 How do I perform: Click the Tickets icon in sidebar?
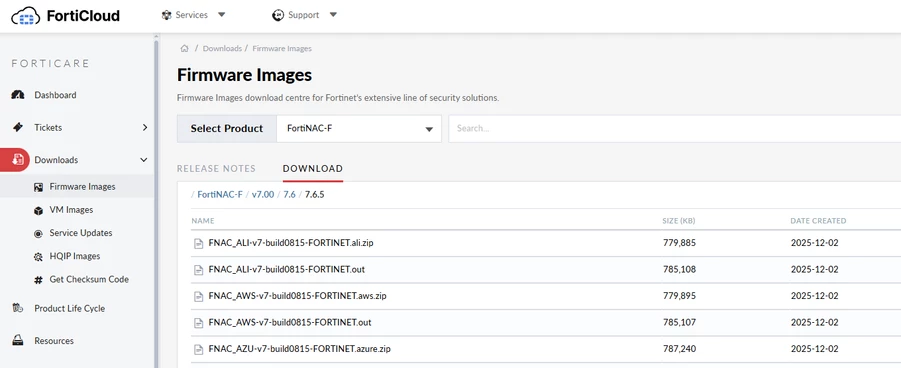click(x=18, y=127)
